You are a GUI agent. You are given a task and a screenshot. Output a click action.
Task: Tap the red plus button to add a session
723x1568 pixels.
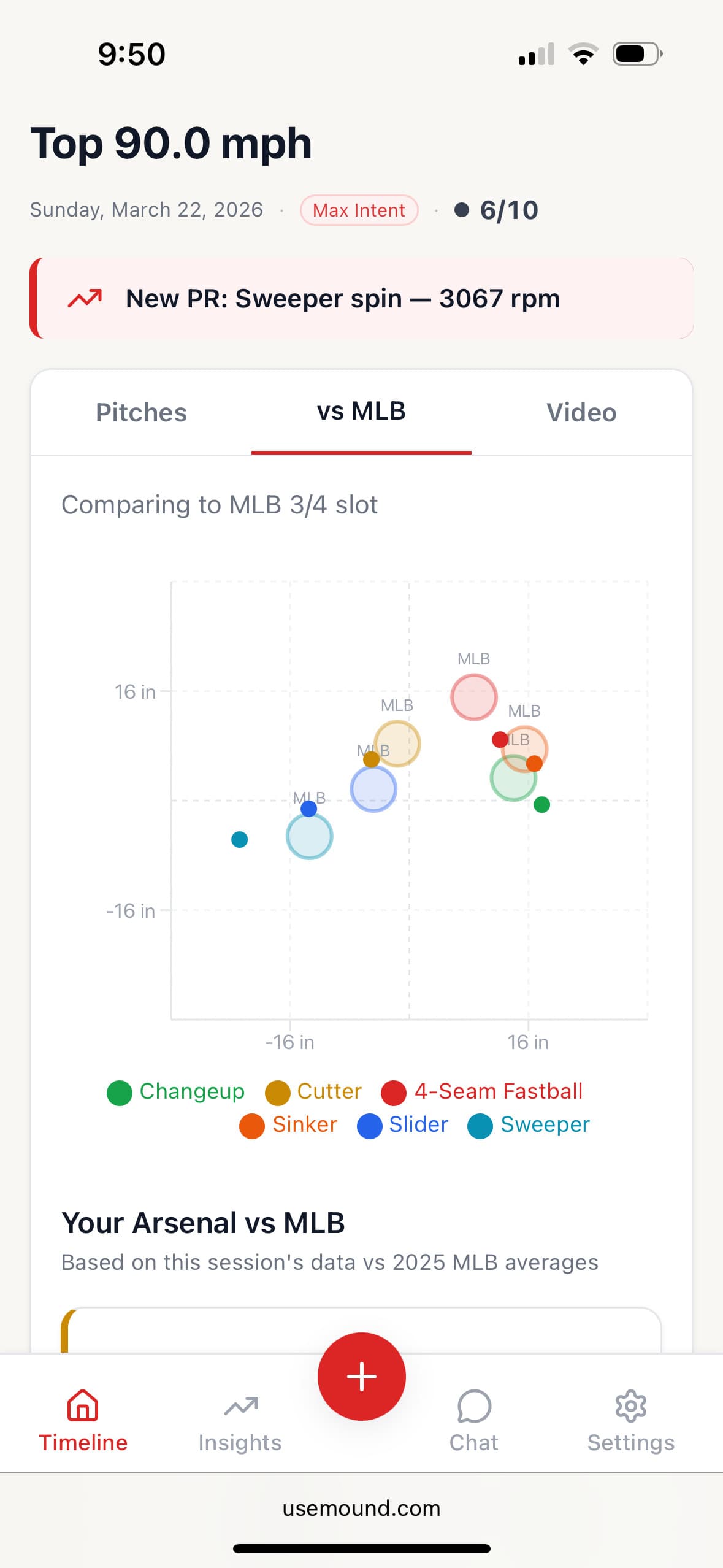[x=361, y=1376]
